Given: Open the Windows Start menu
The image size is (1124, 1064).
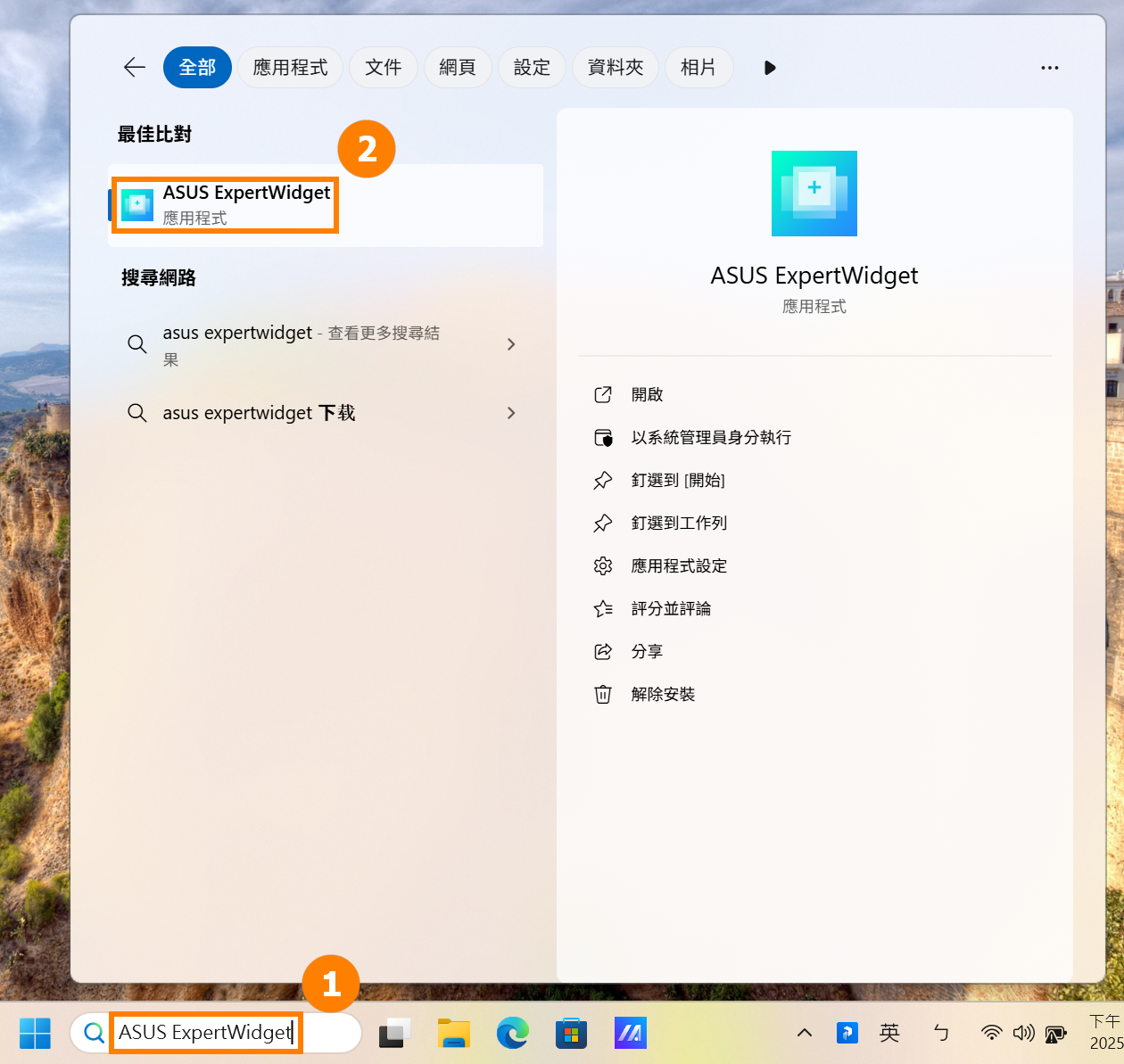Looking at the screenshot, I should coord(36,1033).
